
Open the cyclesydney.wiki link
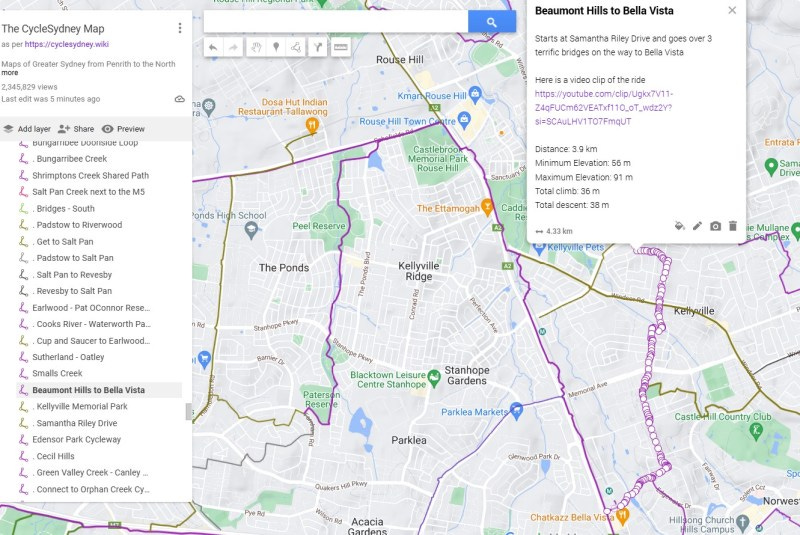point(67,44)
